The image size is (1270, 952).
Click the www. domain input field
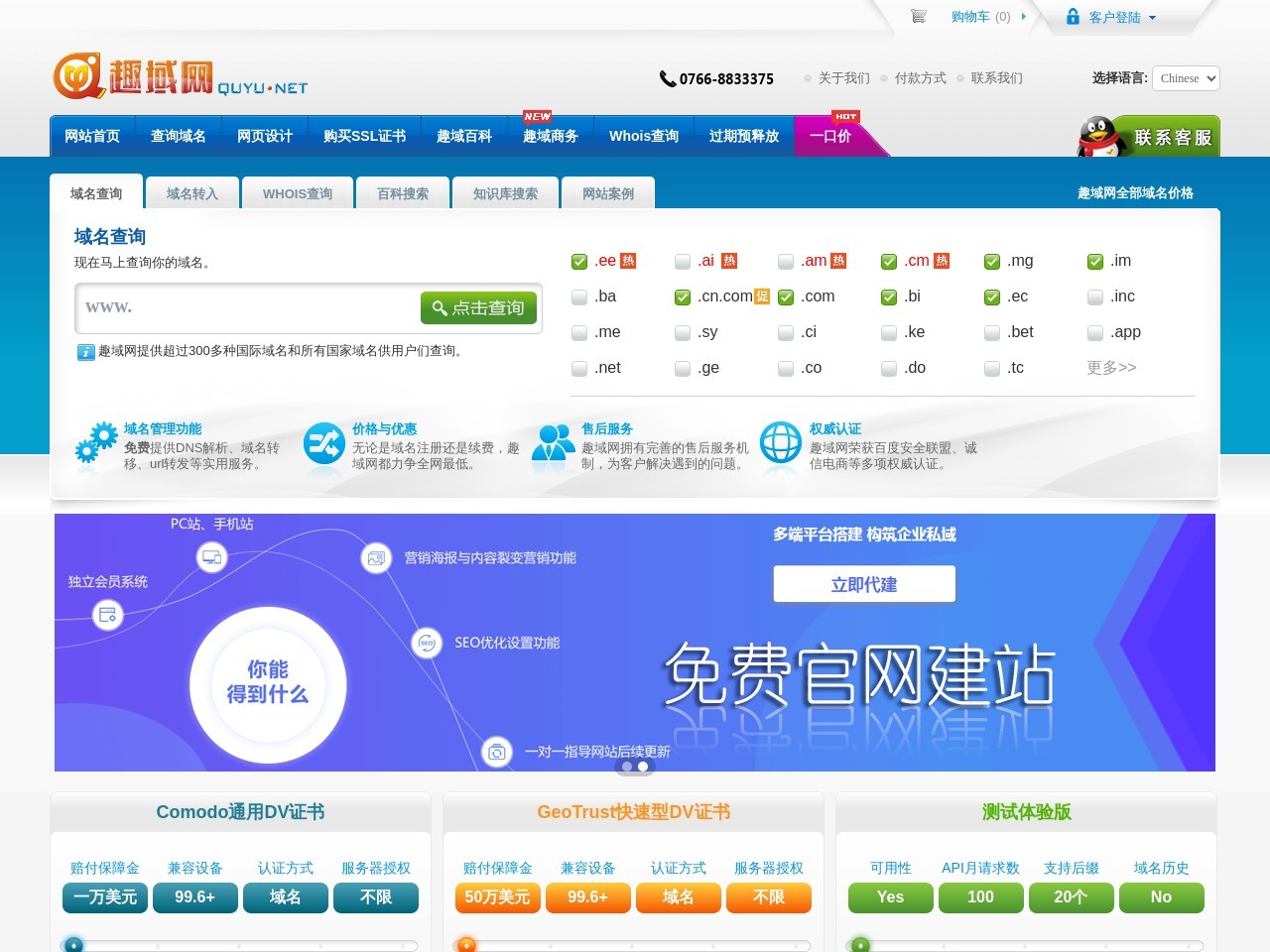(248, 307)
